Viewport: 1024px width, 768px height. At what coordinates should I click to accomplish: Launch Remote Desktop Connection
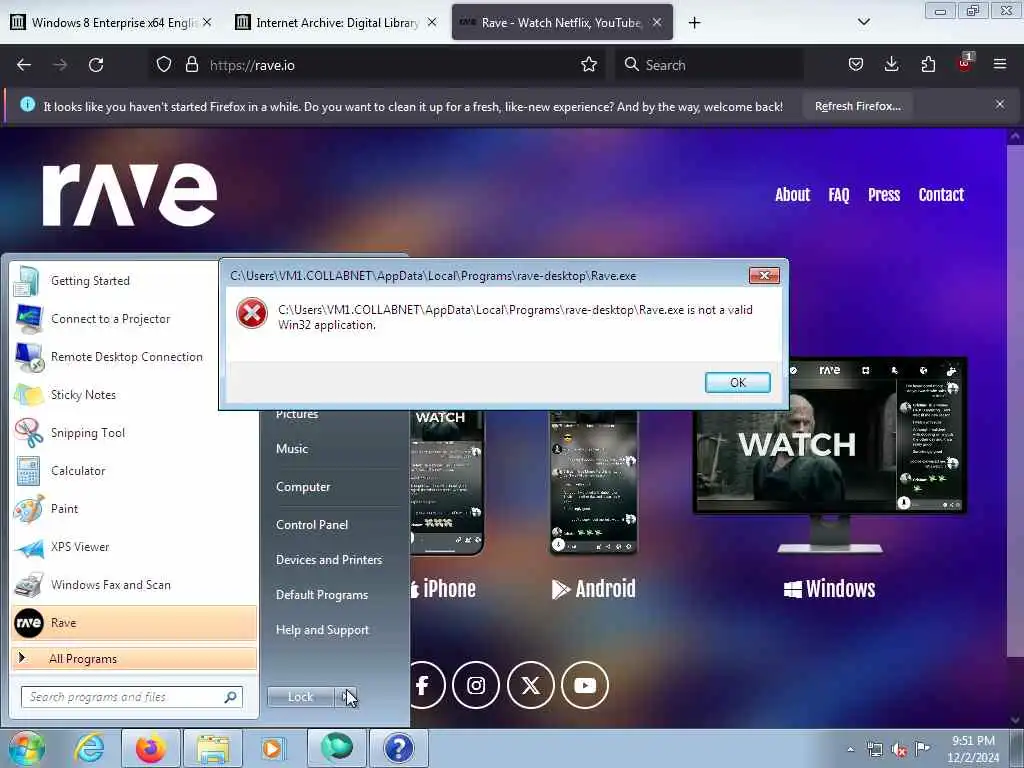134,357
